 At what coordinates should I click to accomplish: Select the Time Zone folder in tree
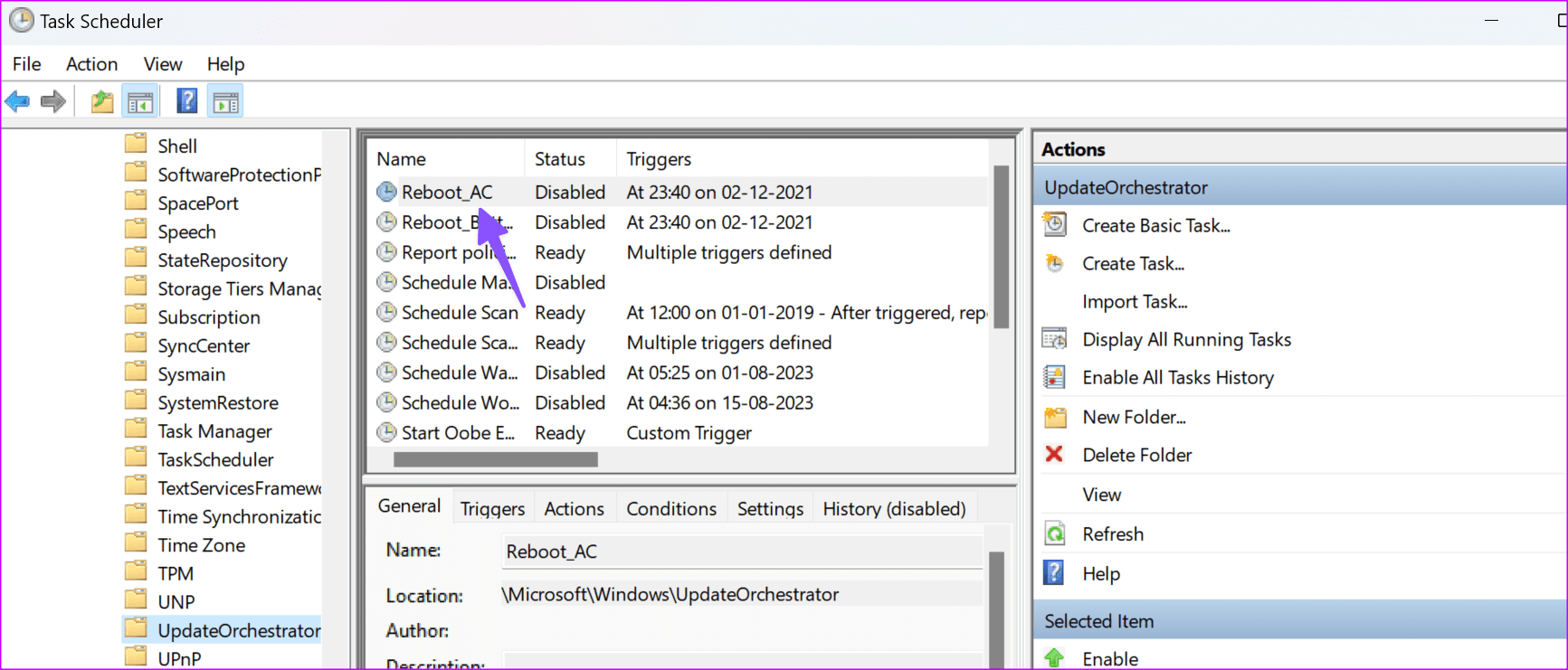click(x=202, y=544)
